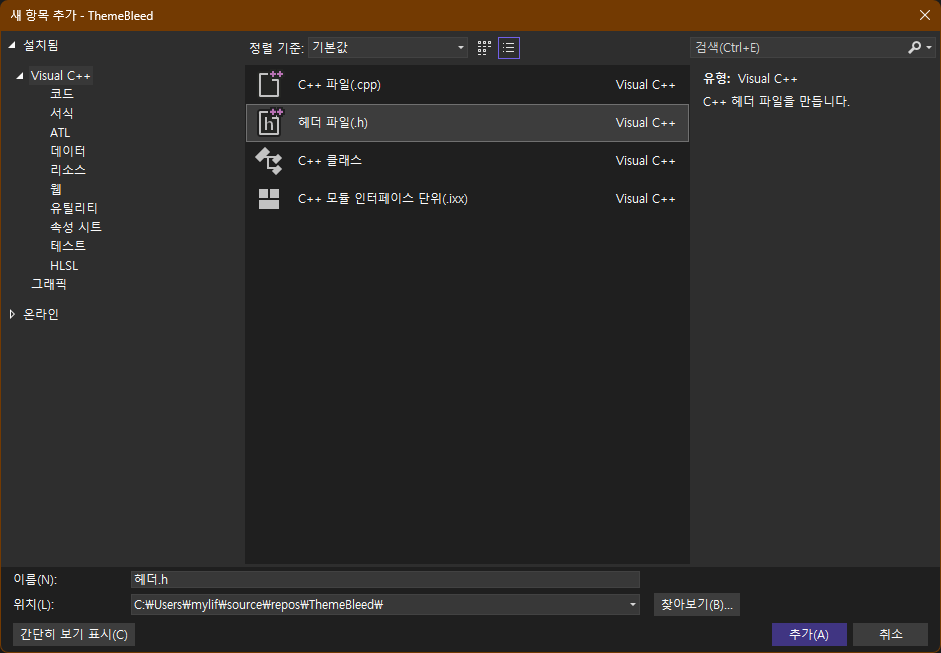The height and width of the screenshot is (653, 941).
Task: Click the 찾아보기(B)... browse button
Action: pos(697,604)
